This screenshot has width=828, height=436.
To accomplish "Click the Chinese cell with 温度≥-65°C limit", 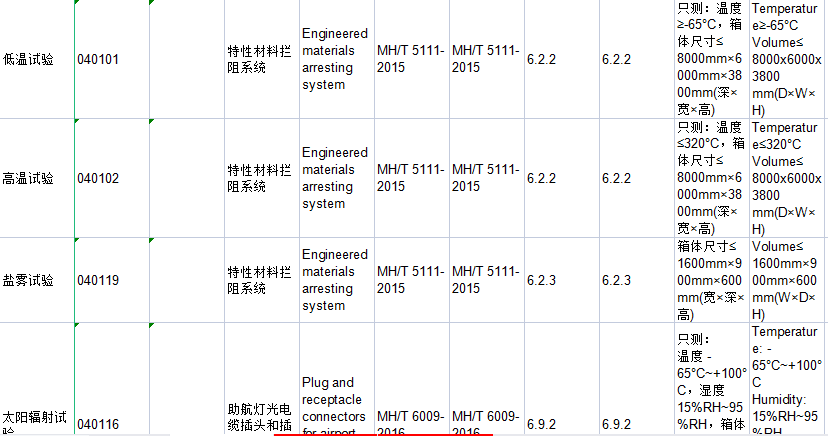I will (710, 59).
